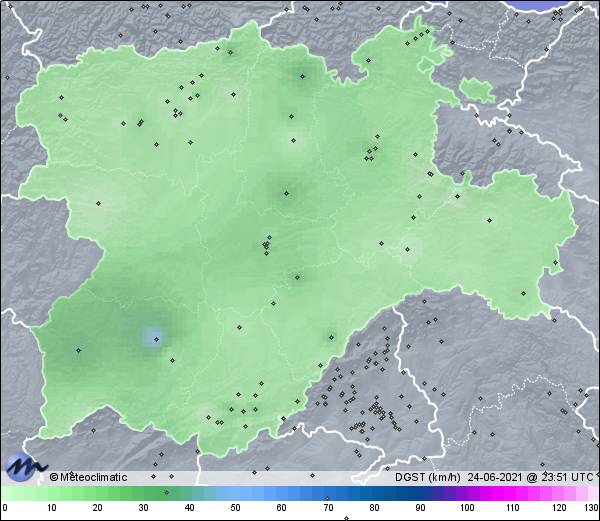Click the station marker inside the light-blue gust spot
Viewport: 600px width, 521px height.
click(x=156, y=339)
